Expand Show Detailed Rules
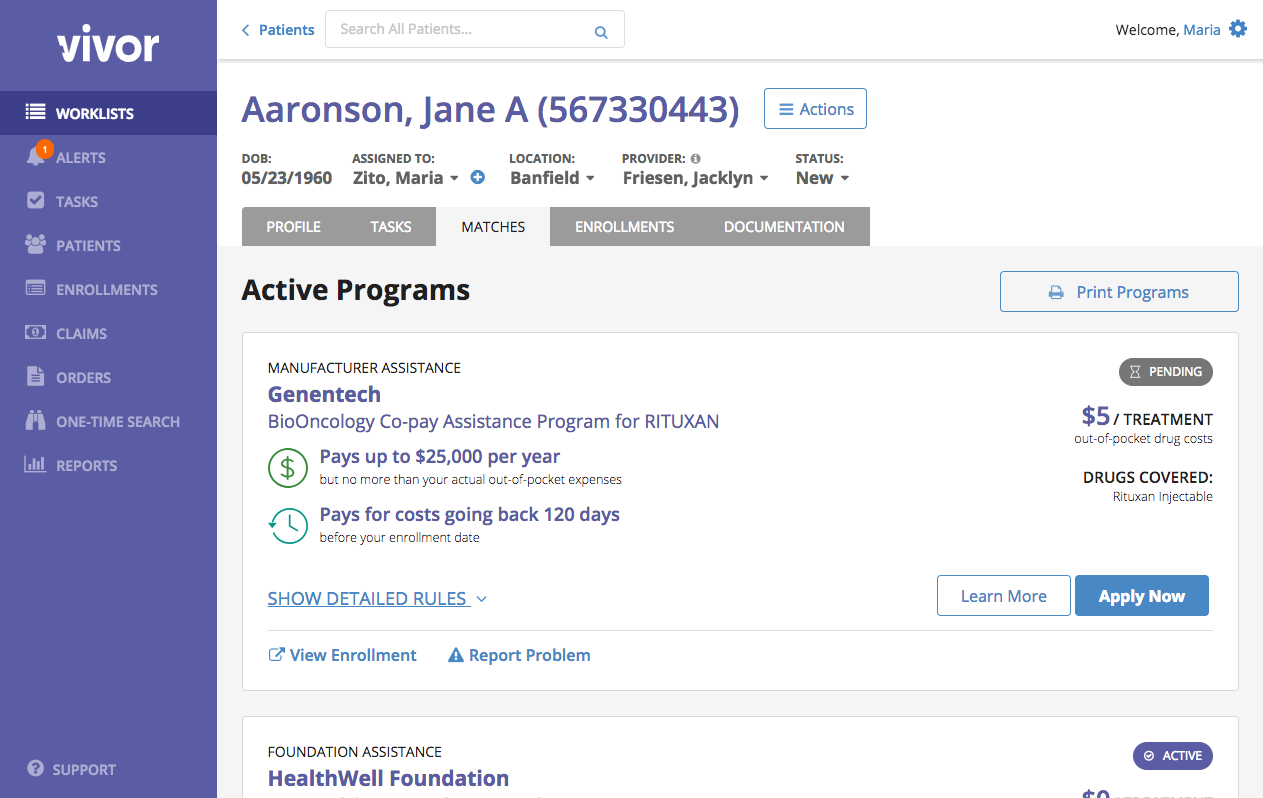This screenshot has width=1263, height=798. (377, 598)
